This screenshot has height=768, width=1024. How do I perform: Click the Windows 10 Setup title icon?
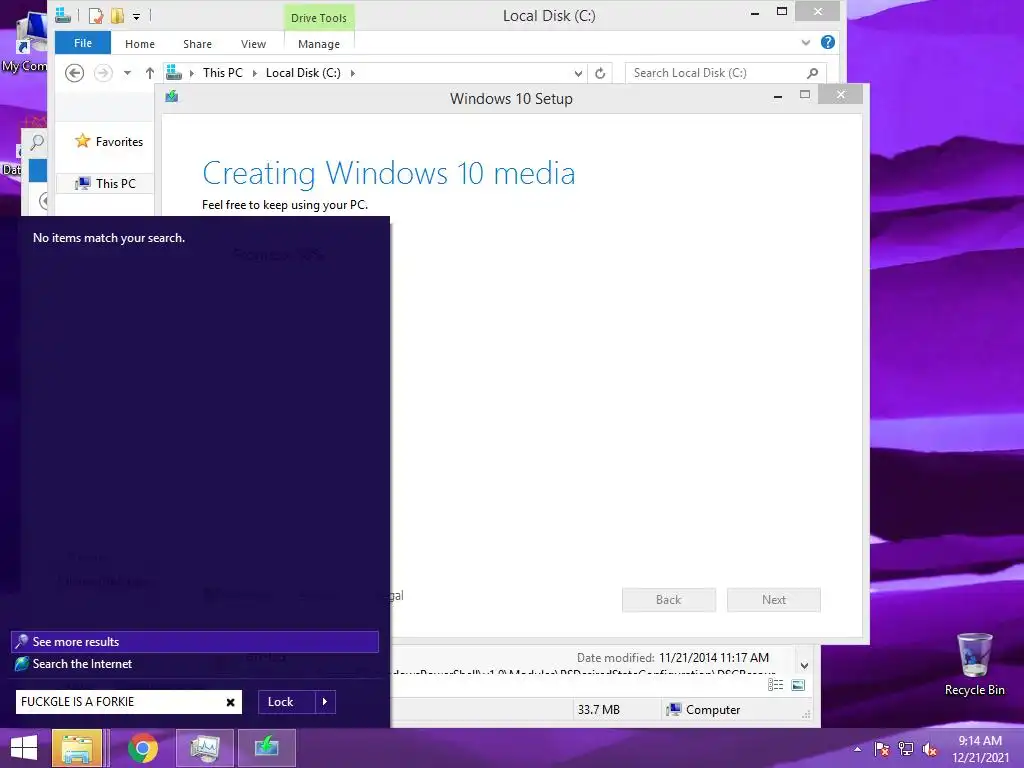[x=172, y=97]
